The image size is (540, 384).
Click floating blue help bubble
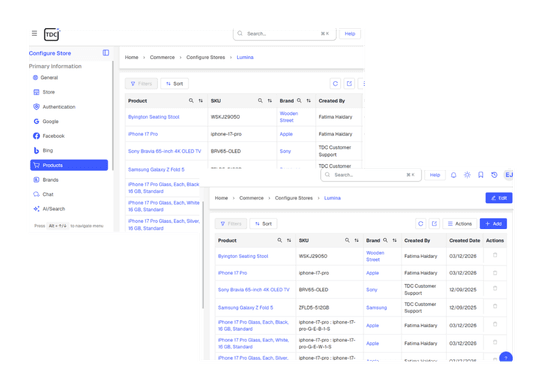coord(506,357)
